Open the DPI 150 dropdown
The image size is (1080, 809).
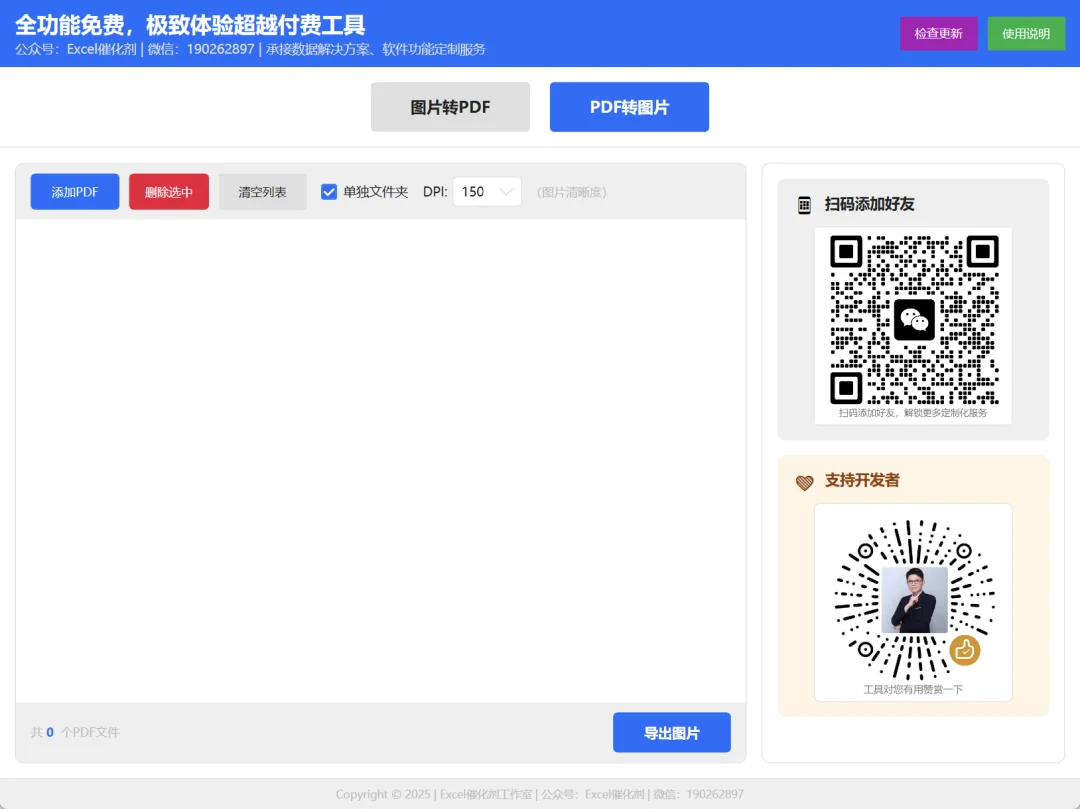click(486, 192)
